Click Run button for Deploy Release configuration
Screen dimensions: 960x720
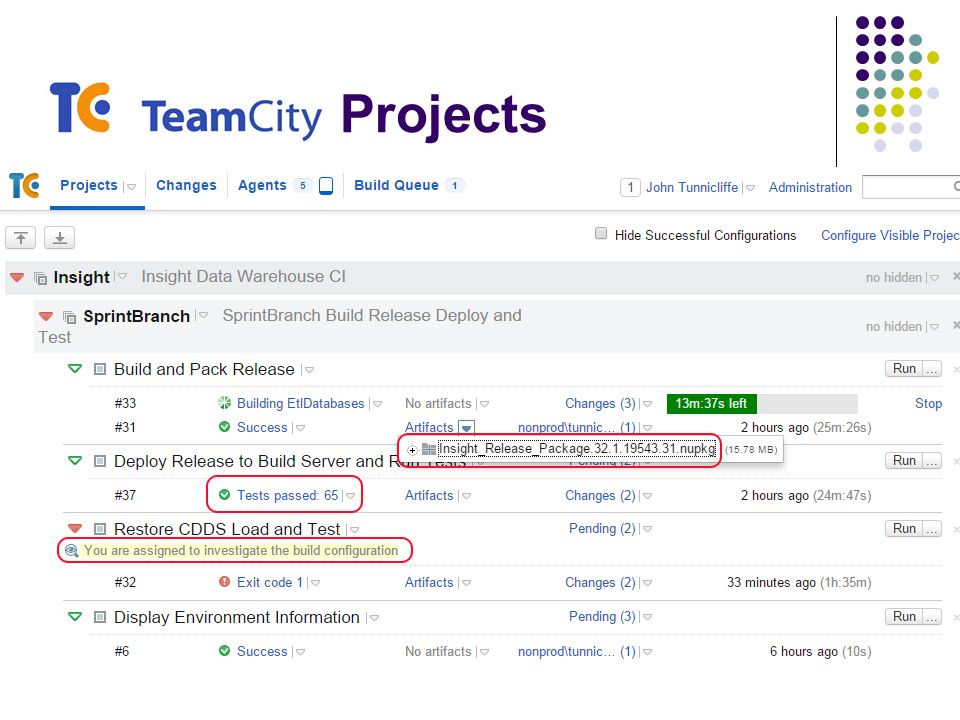[904, 460]
